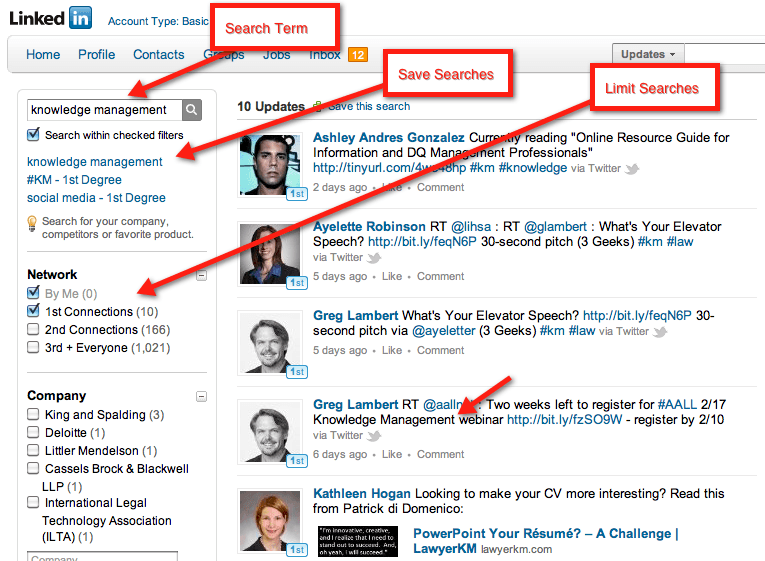The width and height of the screenshot is (765, 561).
Task: Click Twitter bird in Greg's AALL webinar update
Action: point(374,436)
